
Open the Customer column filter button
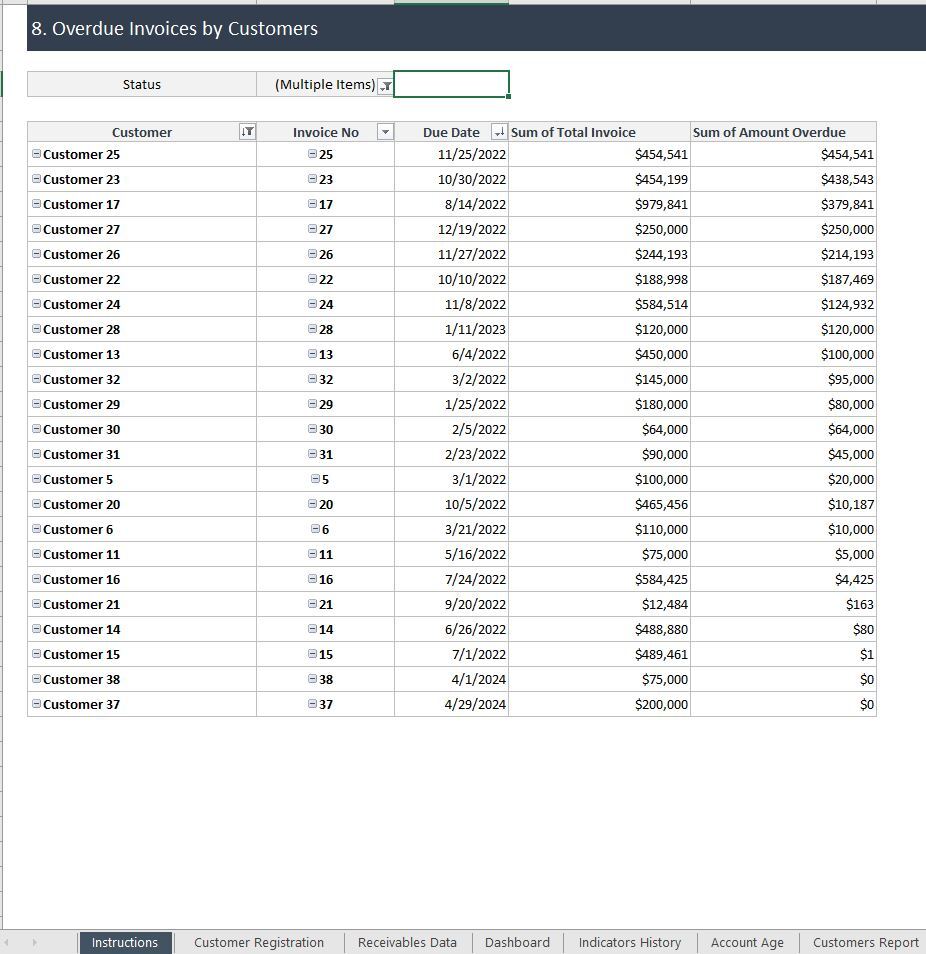coord(248,131)
